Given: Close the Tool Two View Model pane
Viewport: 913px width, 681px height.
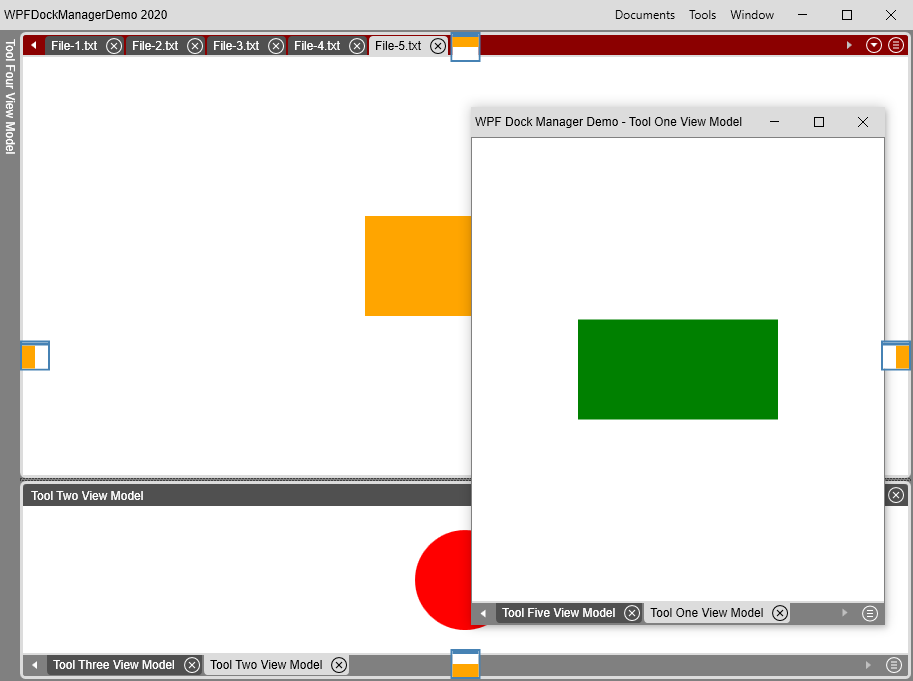Looking at the screenshot, I should pyautogui.click(x=896, y=495).
